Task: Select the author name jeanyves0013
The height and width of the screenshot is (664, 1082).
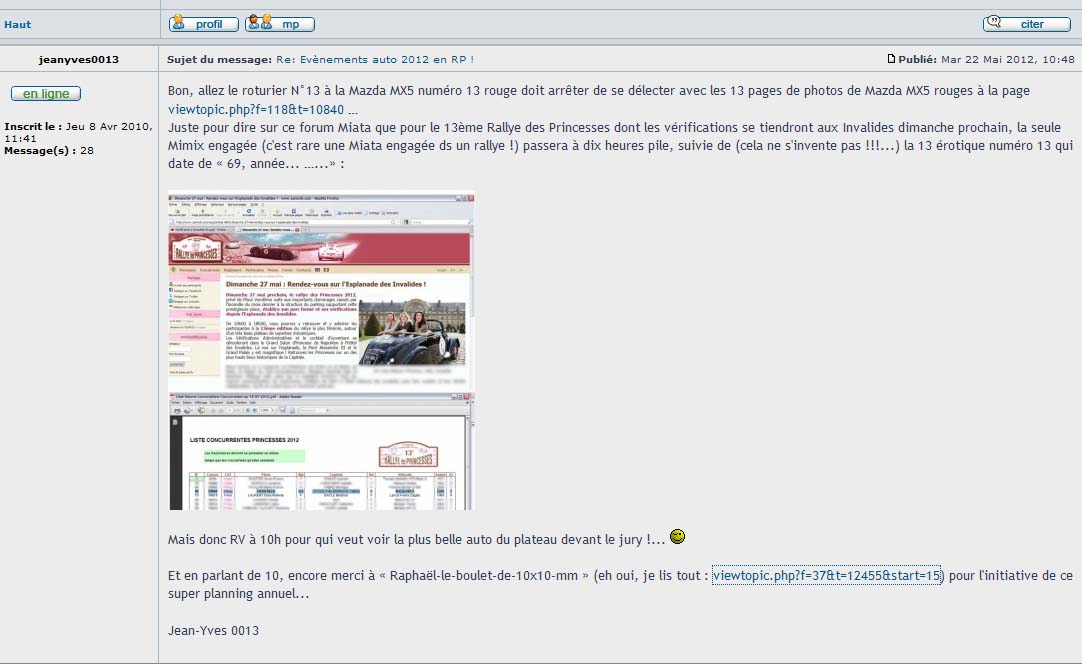Action: click(x=79, y=59)
